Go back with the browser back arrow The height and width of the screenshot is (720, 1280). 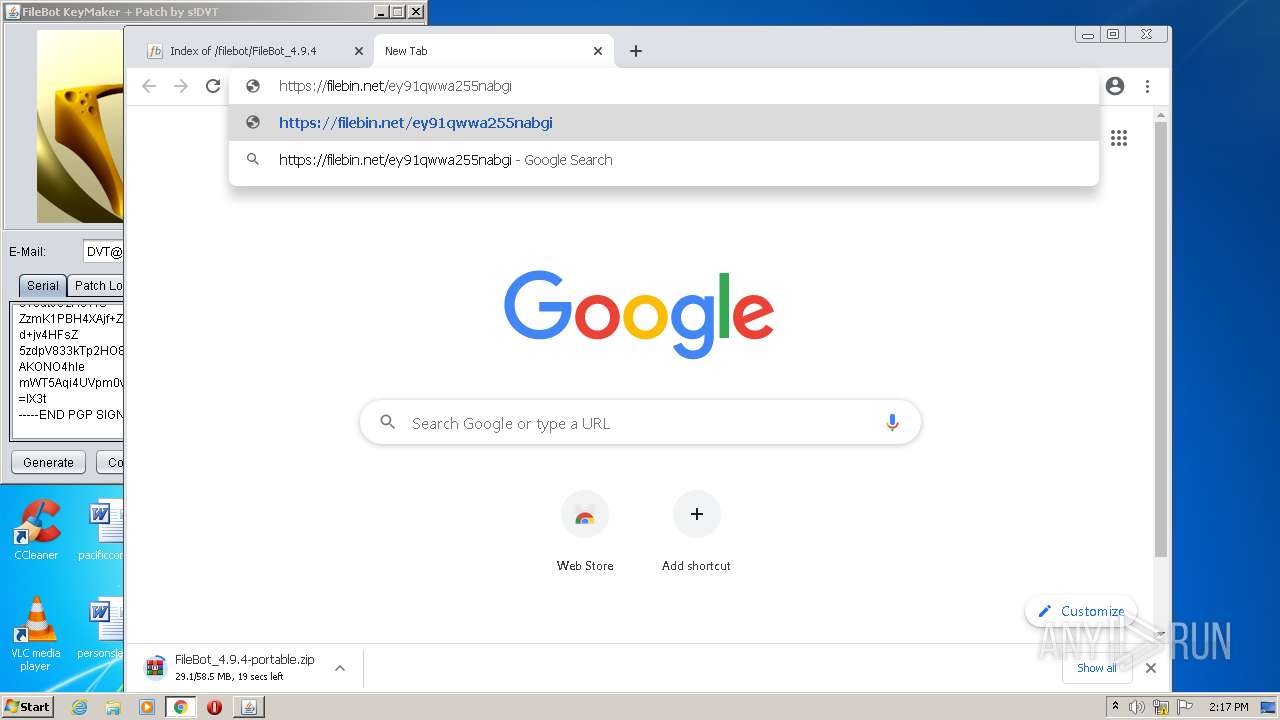[x=149, y=86]
